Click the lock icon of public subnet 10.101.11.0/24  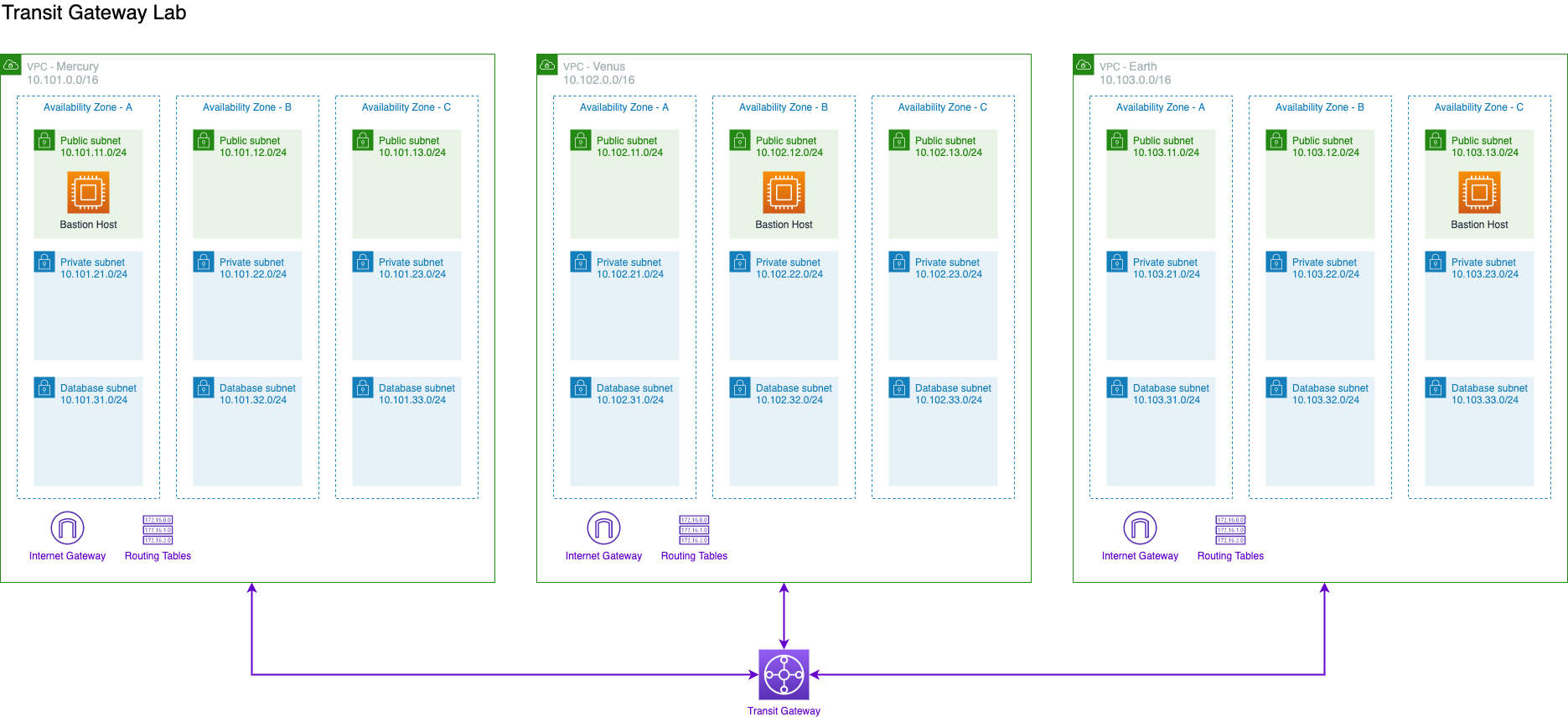[44, 140]
